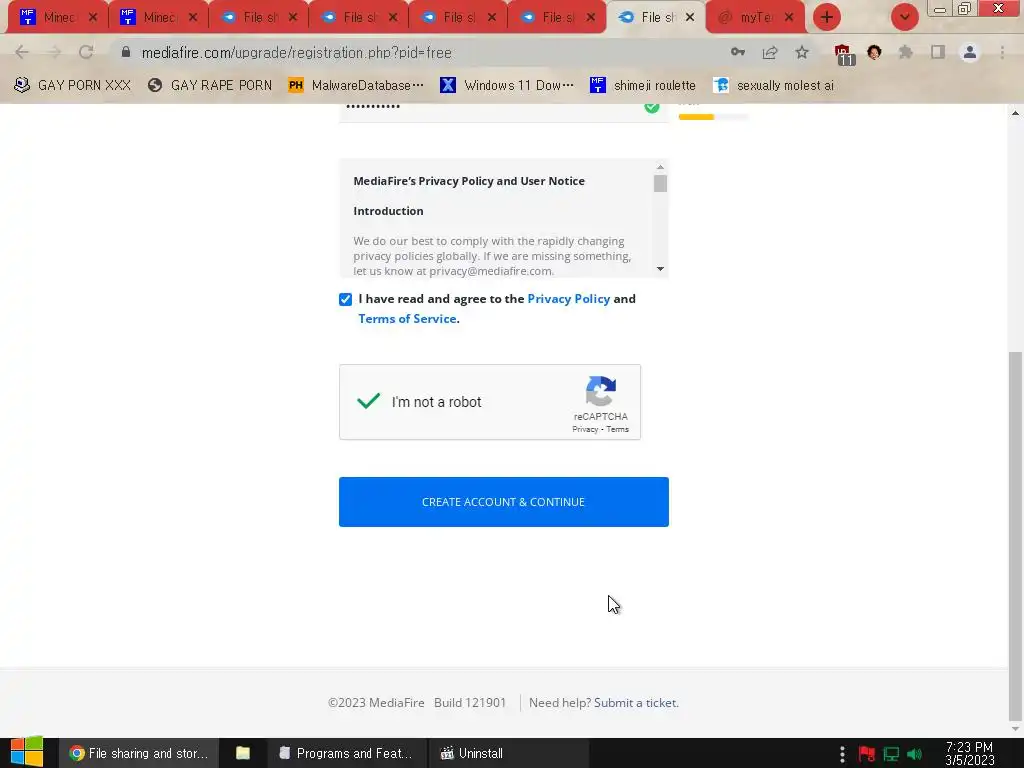The image size is (1024, 768).
Task: Open the reCAPTCHA Privacy link
Action: [585, 429]
